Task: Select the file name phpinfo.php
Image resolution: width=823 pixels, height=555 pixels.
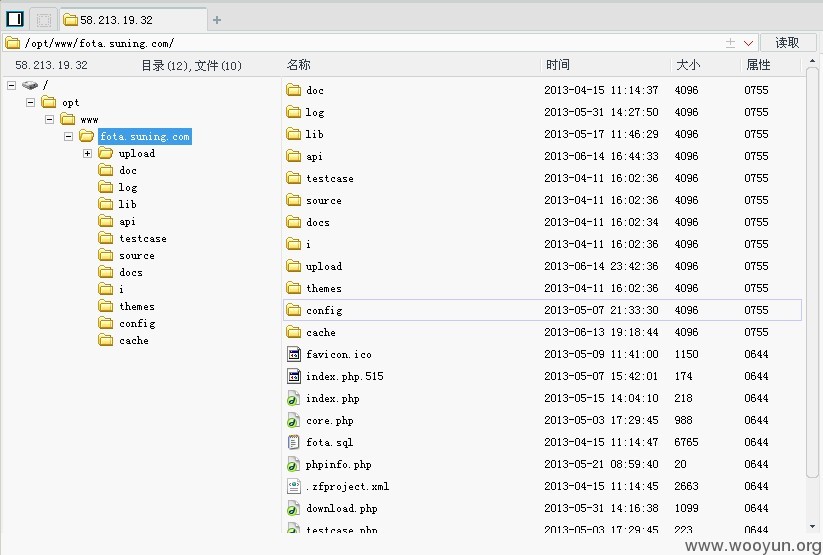Action: [x=339, y=465]
